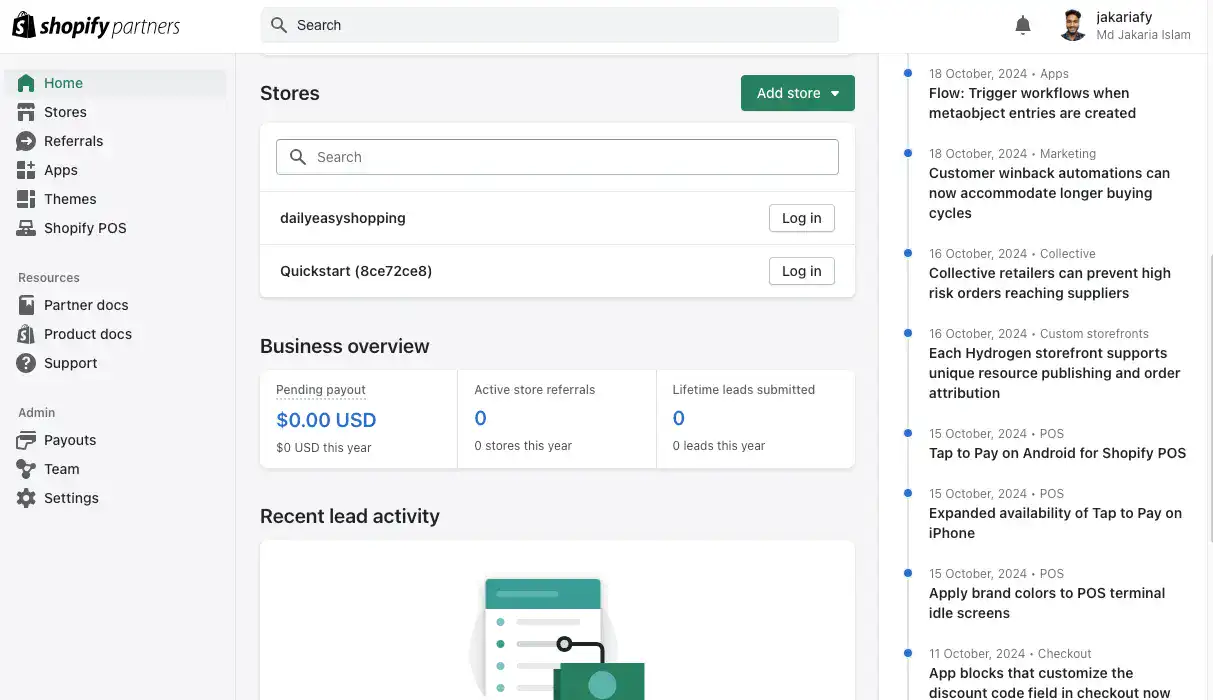Open Settings admin page
Screen dimensions: 1213x700
coord(115,498)
